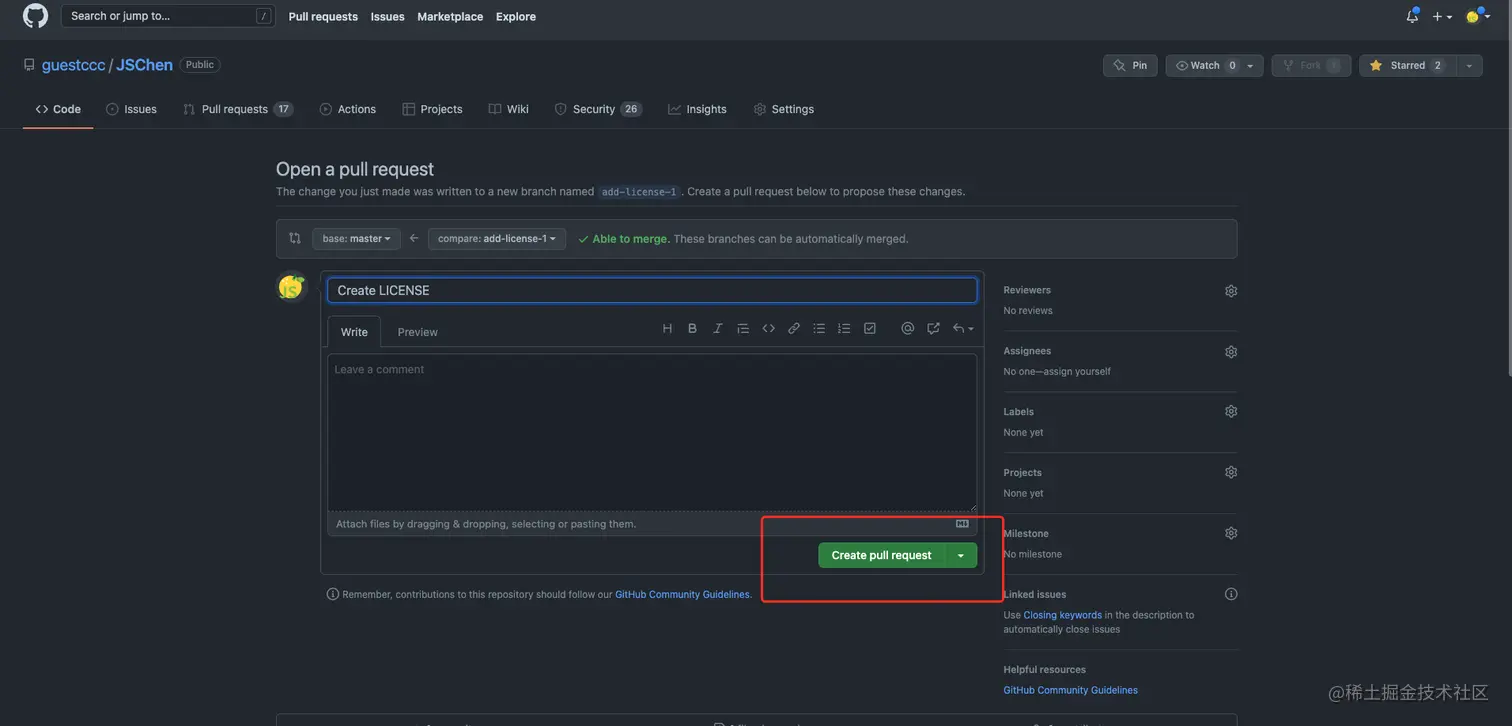Expand Create pull request options arrow
1512x726 pixels.
(x=961, y=555)
